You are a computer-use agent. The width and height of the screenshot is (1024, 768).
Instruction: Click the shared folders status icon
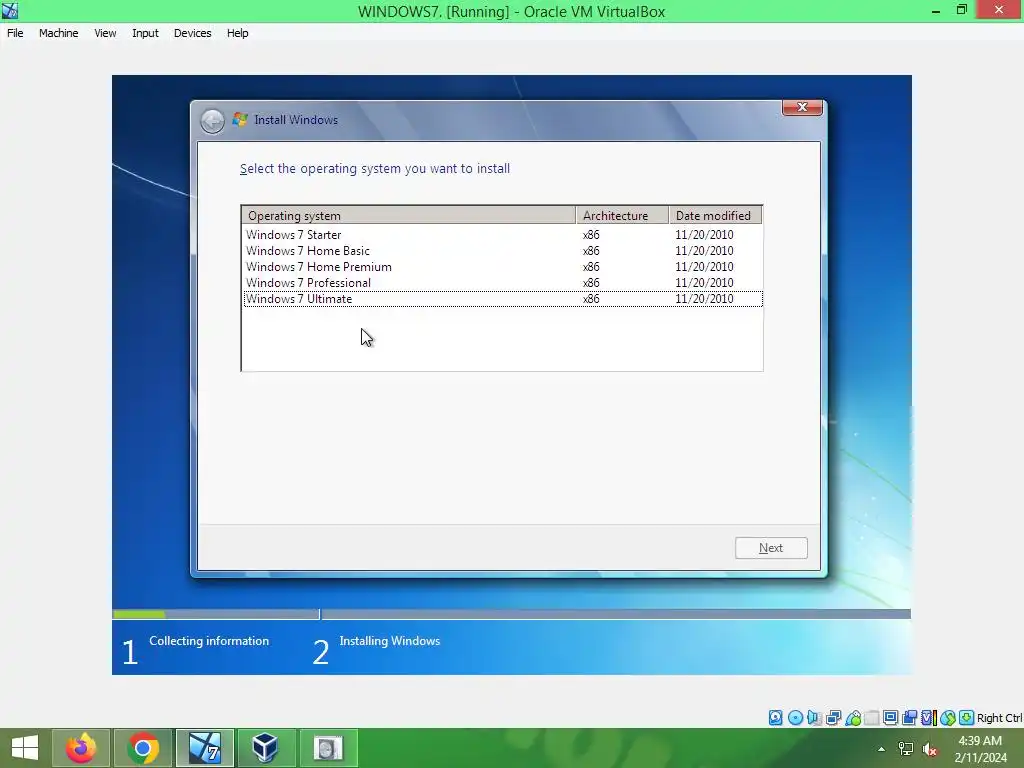coord(872,718)
